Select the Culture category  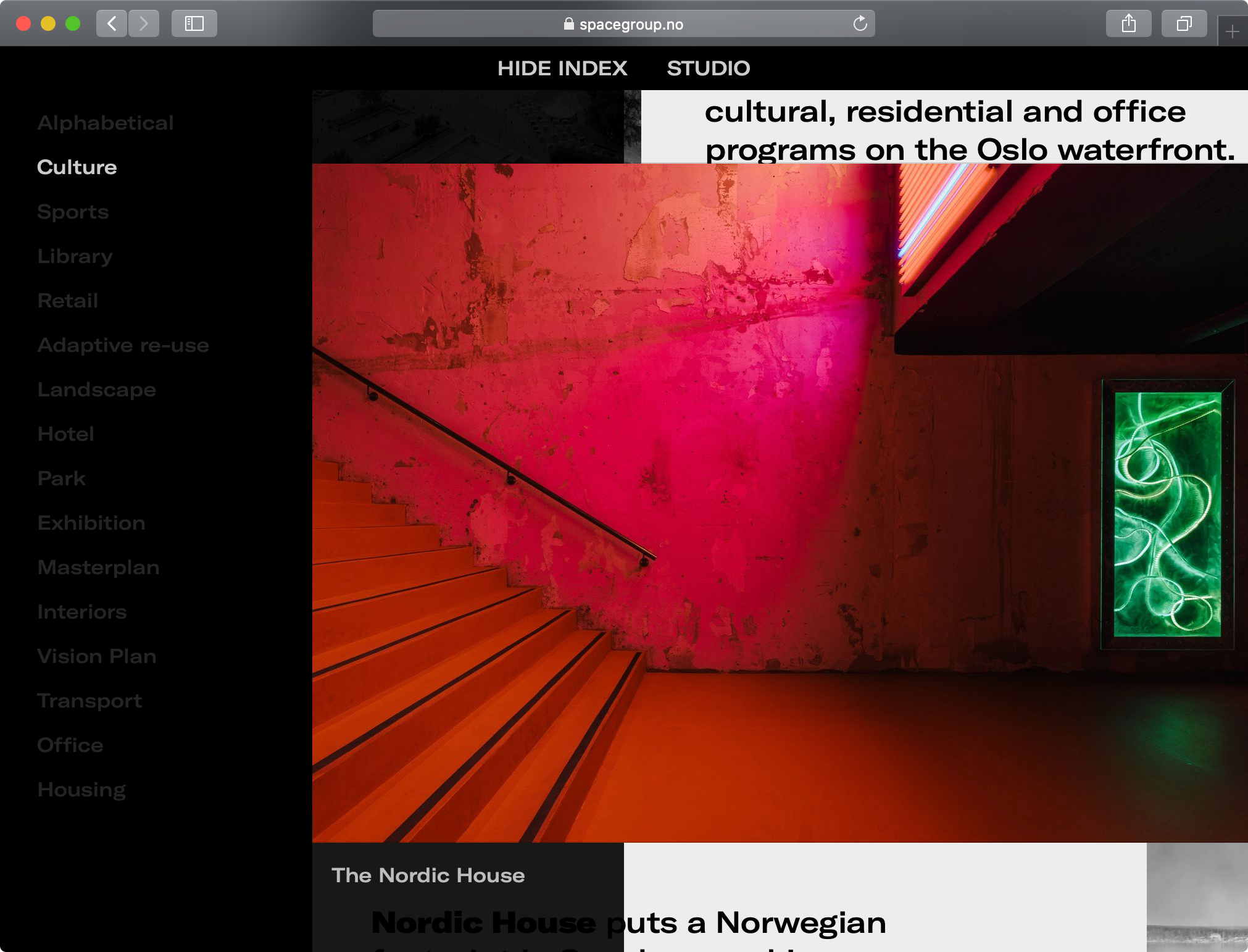click(x=77, y=167)
